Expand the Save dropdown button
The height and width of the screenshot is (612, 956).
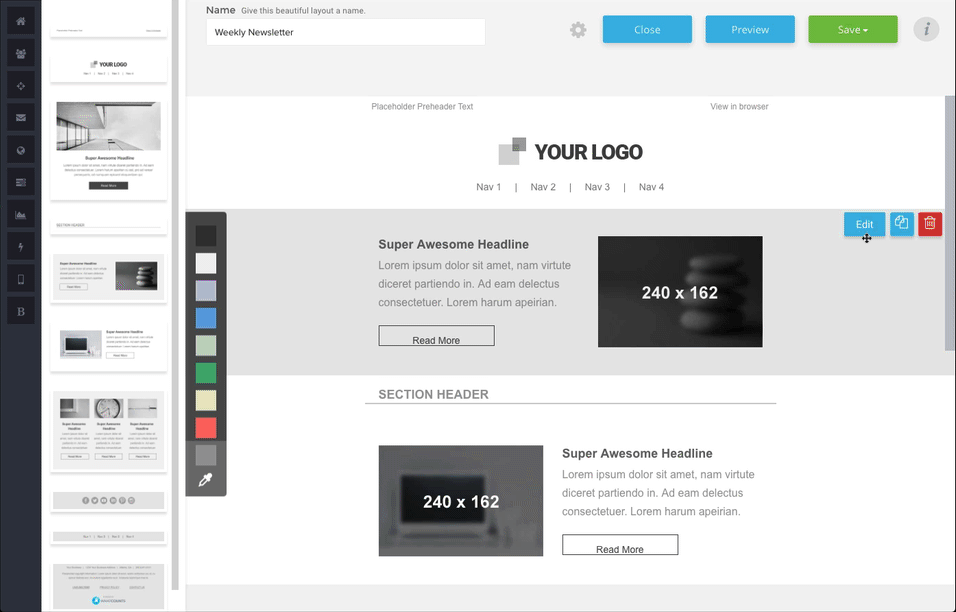coord(852,30)
